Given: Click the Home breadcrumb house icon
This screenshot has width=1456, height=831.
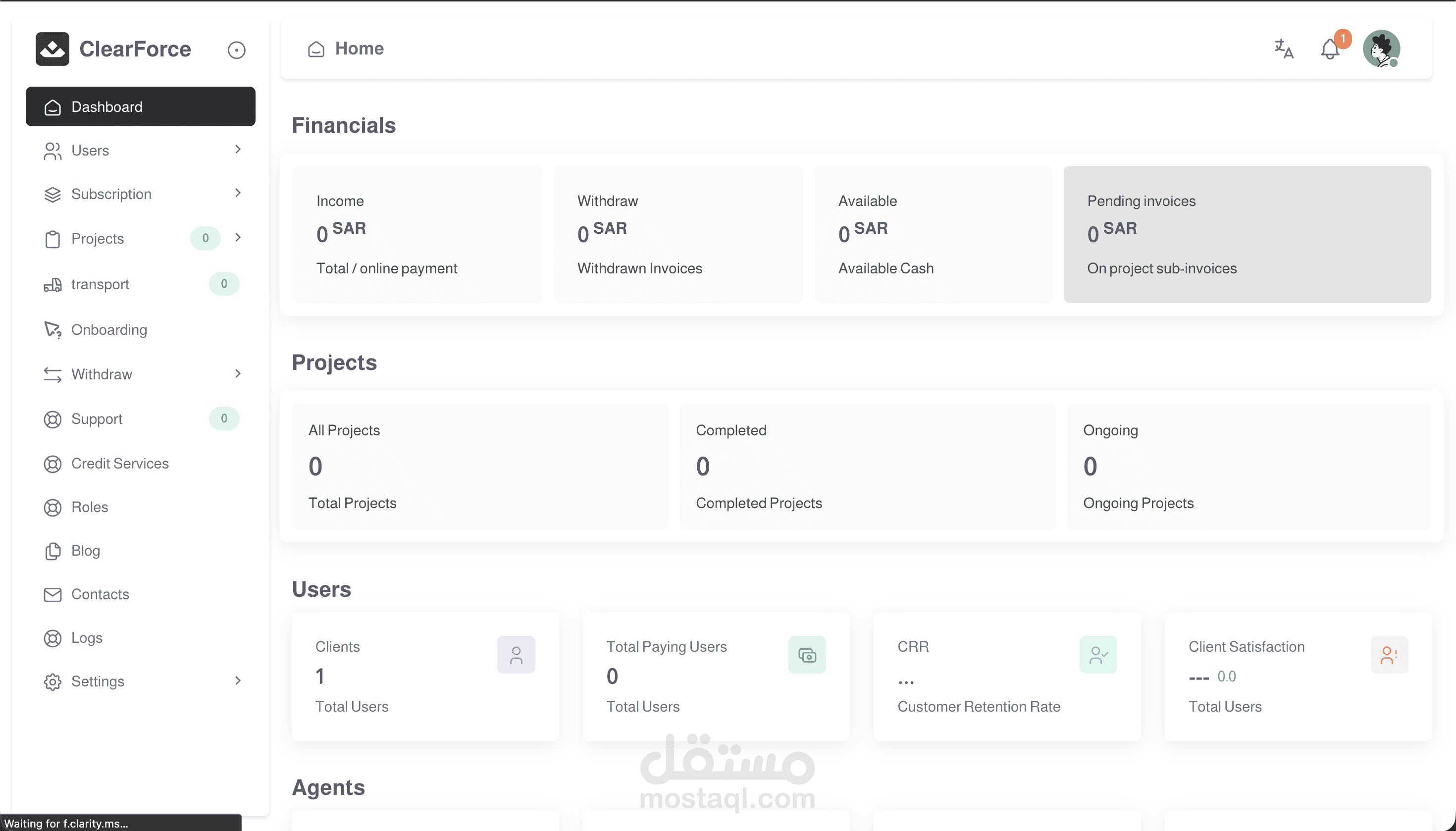Looking at the screenshot, I should pyautogui.click(x=315, y=50).
